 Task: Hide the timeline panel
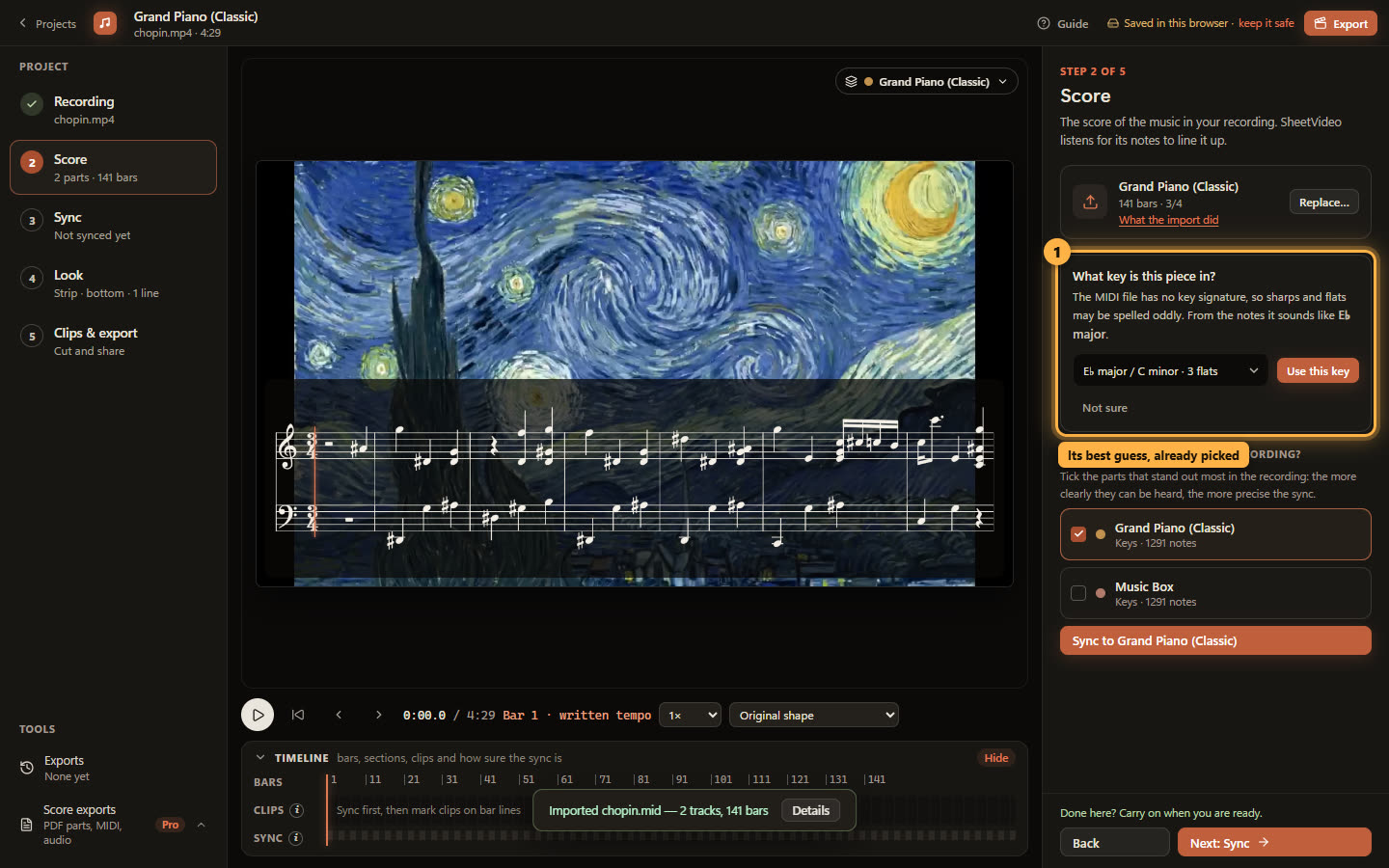[x=996, y=758]
